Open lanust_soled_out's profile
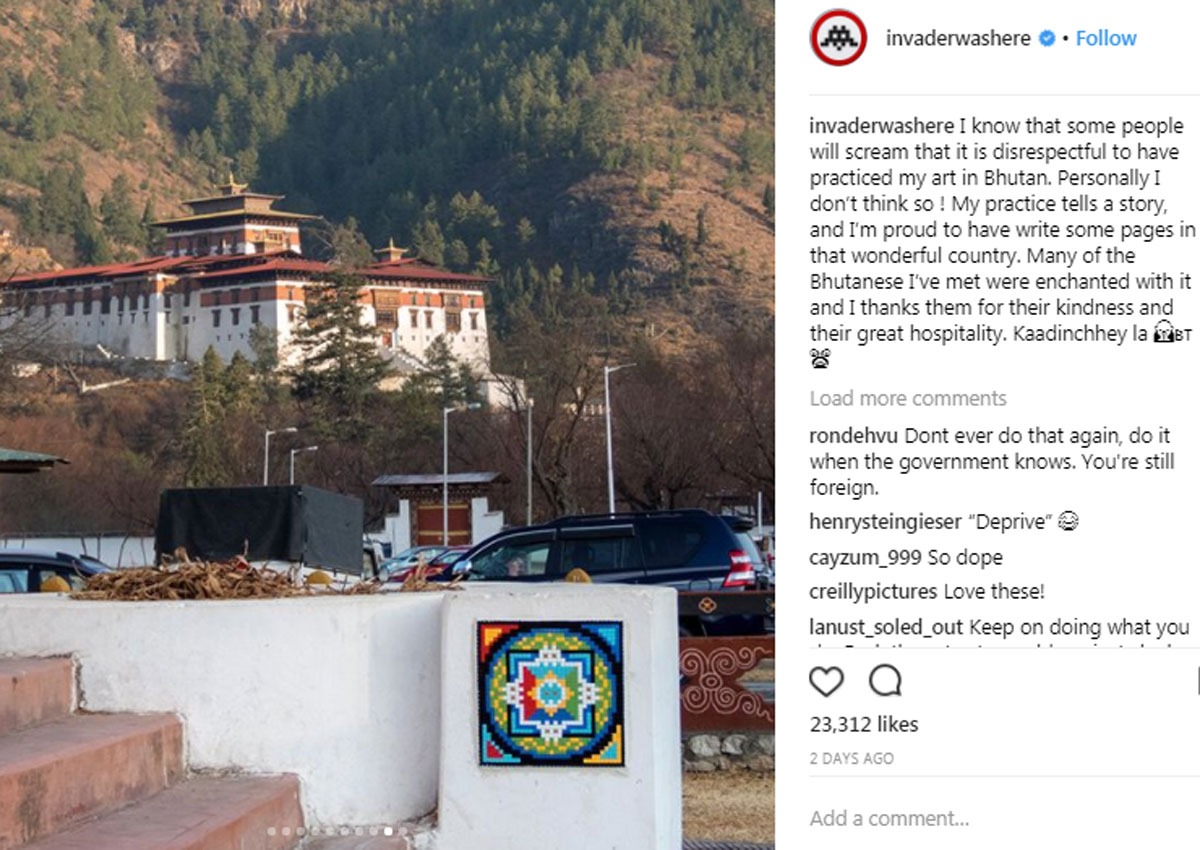1200x850 pixels. [887, 627]
